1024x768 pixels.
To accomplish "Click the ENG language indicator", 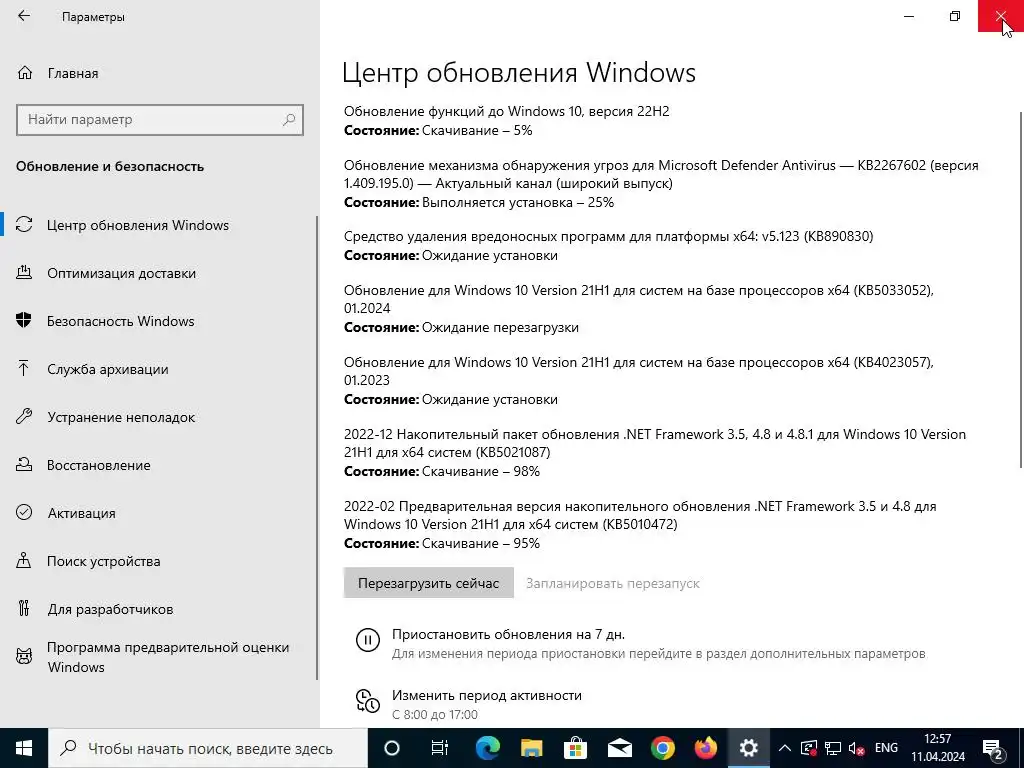I will [x=886, y=748].
